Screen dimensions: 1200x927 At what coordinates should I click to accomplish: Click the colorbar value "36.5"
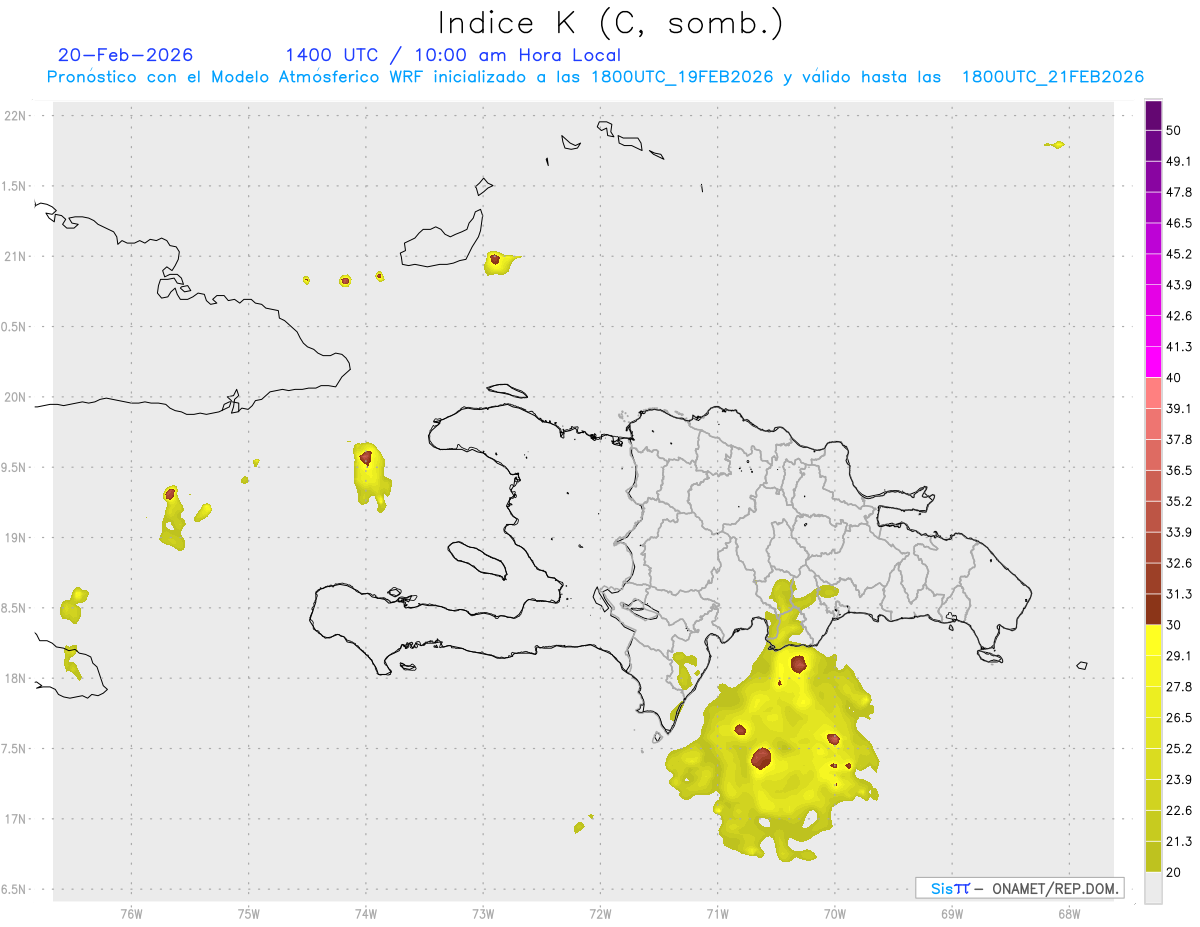pos(1178,471)
